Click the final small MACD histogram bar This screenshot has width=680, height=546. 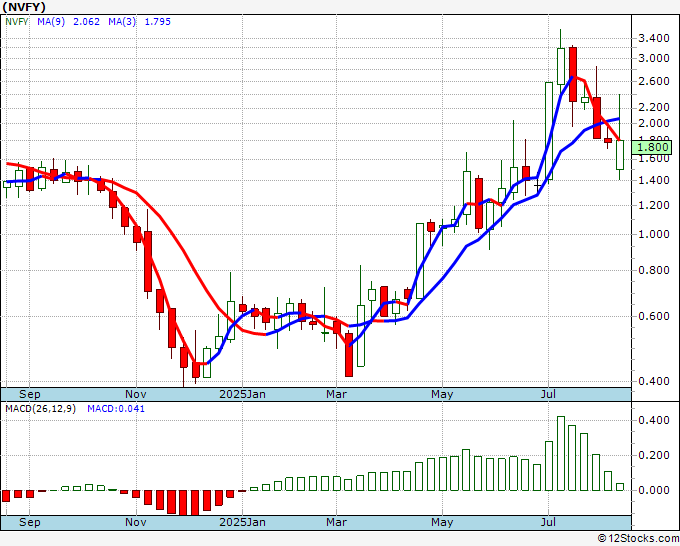(620, 487)
